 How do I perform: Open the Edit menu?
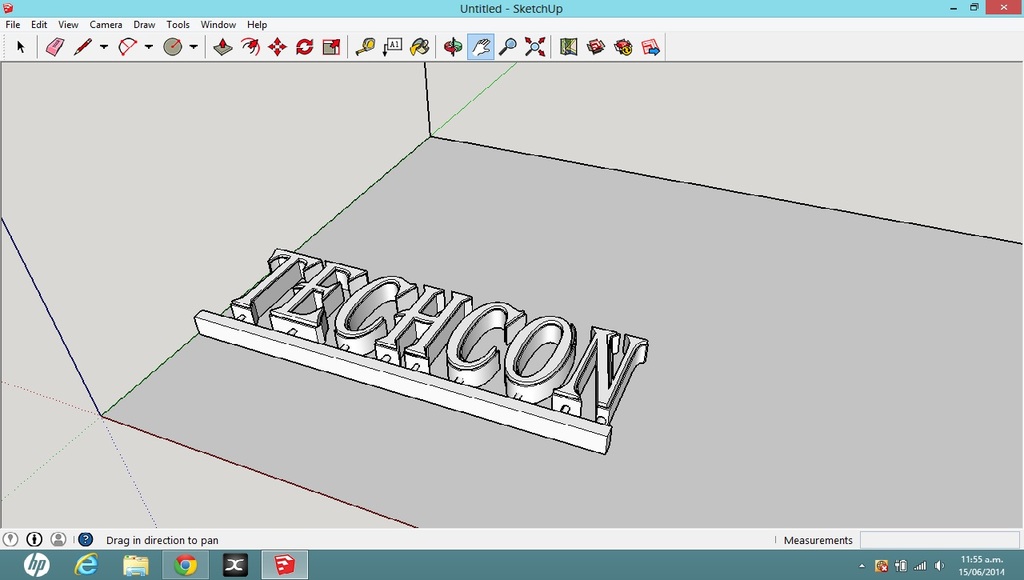tap(39, 24)
